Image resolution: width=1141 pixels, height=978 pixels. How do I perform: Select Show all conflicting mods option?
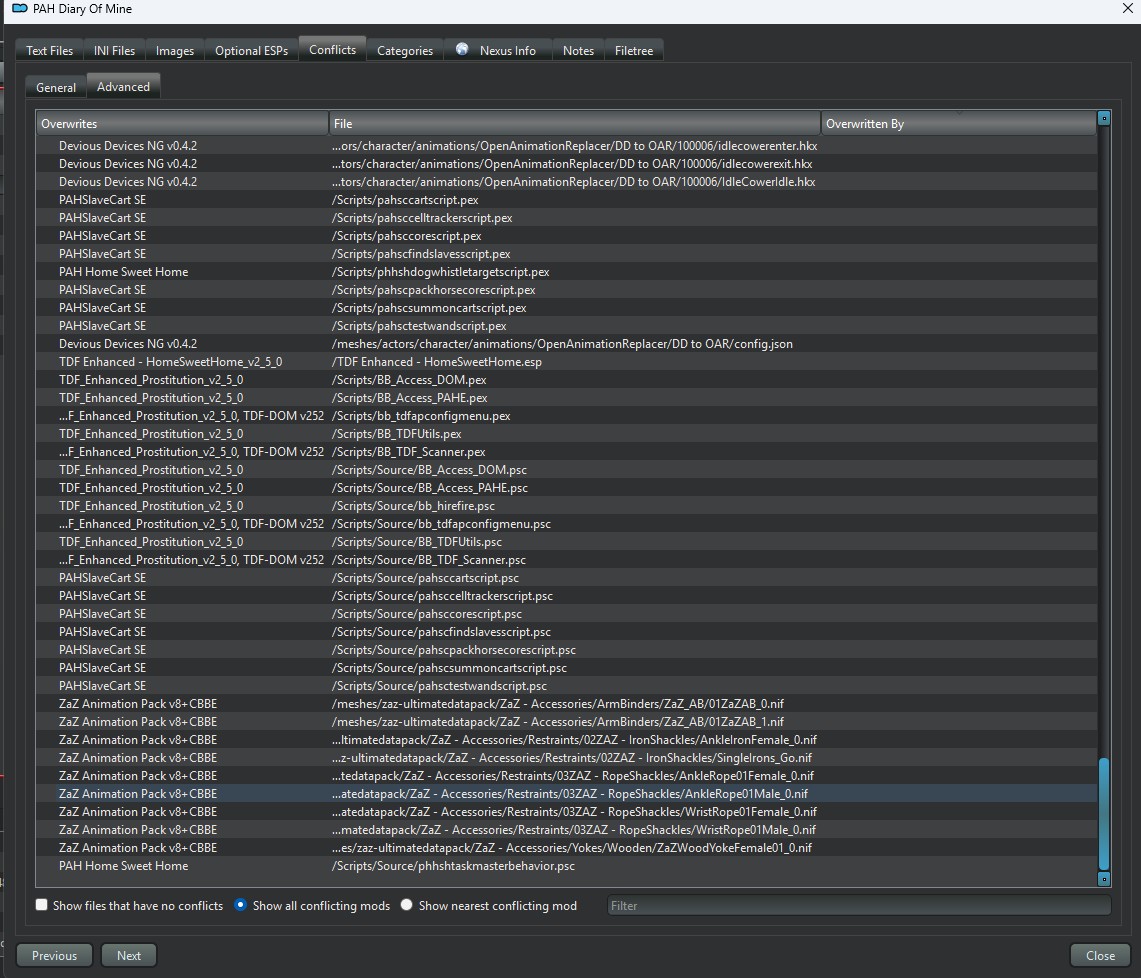pyautogui.click(x=240, y=905)
